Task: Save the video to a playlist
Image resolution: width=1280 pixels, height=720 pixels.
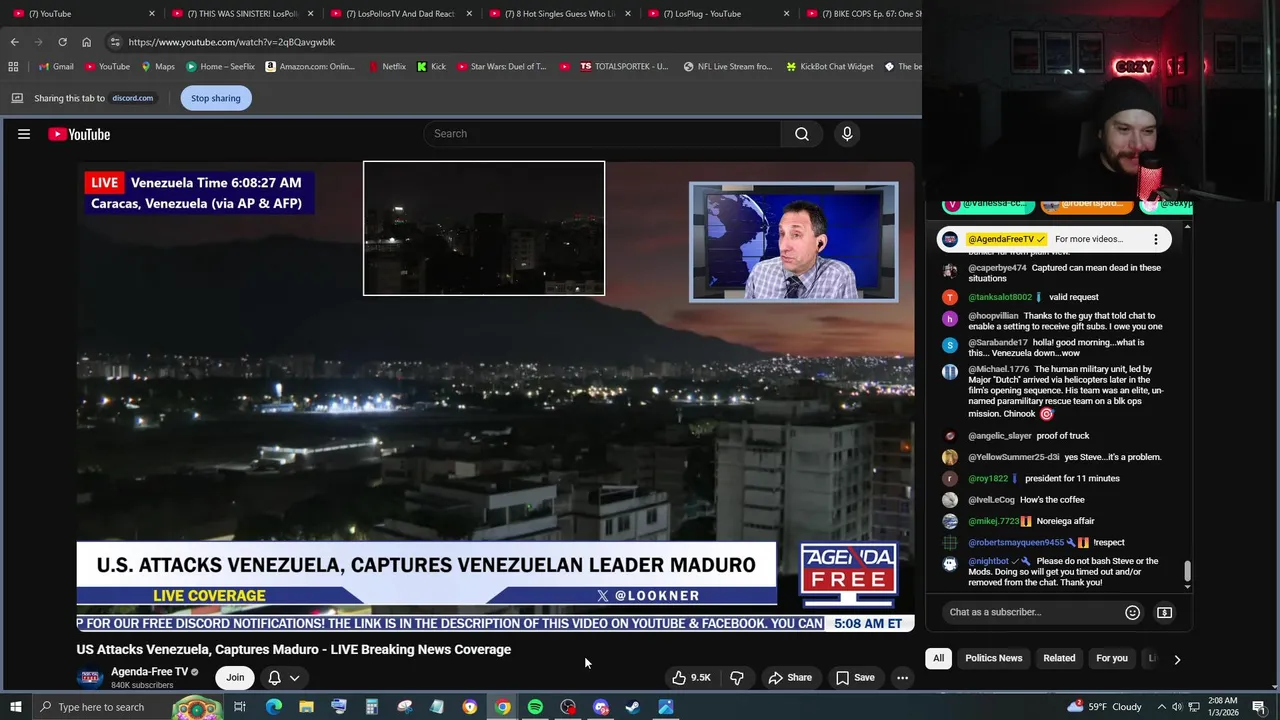Action: pyautogui.click(x=855, y=678)
